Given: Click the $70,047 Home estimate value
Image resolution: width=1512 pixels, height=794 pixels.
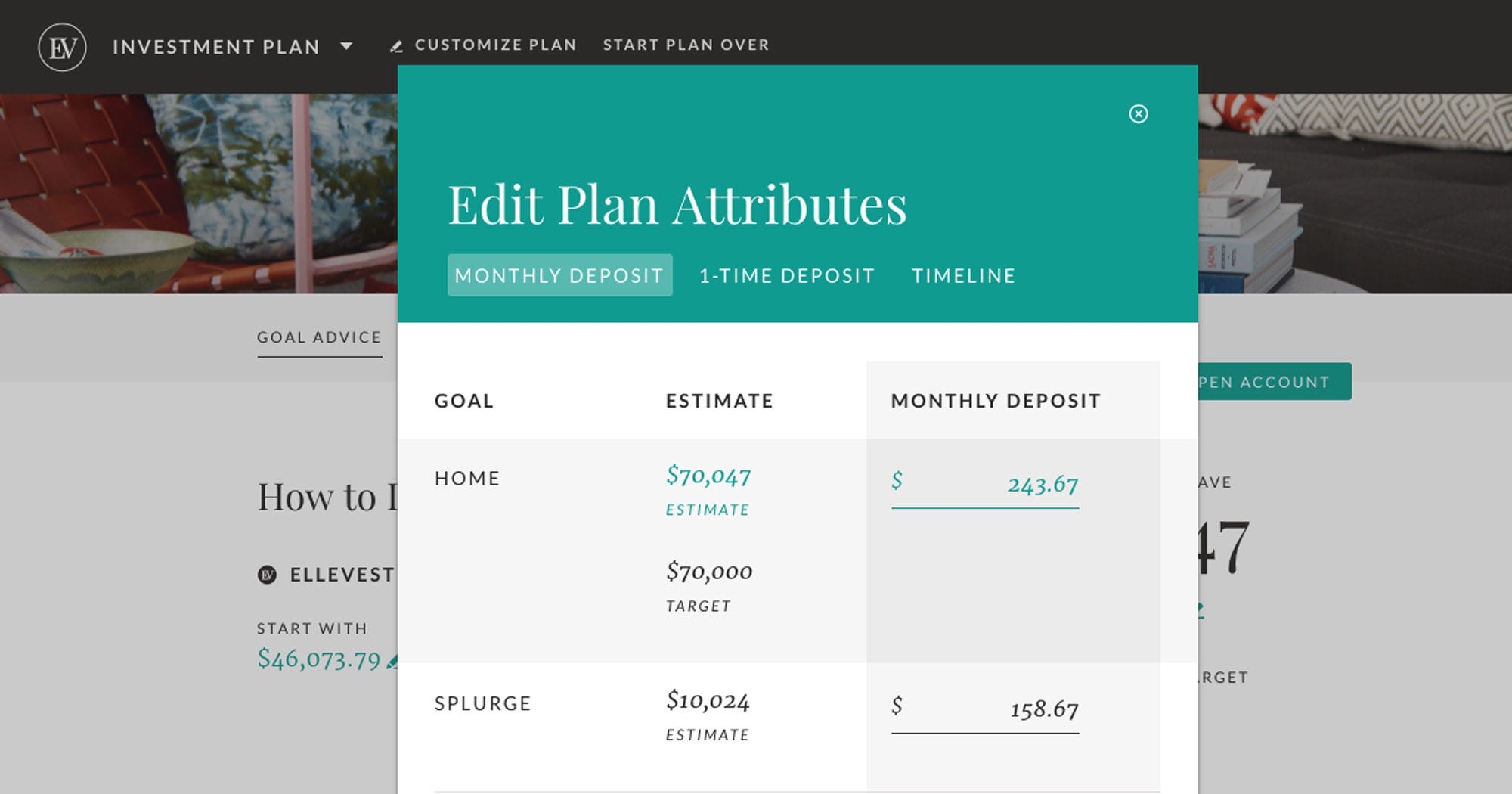Looking at the screenshot, I should pos(708,476).
